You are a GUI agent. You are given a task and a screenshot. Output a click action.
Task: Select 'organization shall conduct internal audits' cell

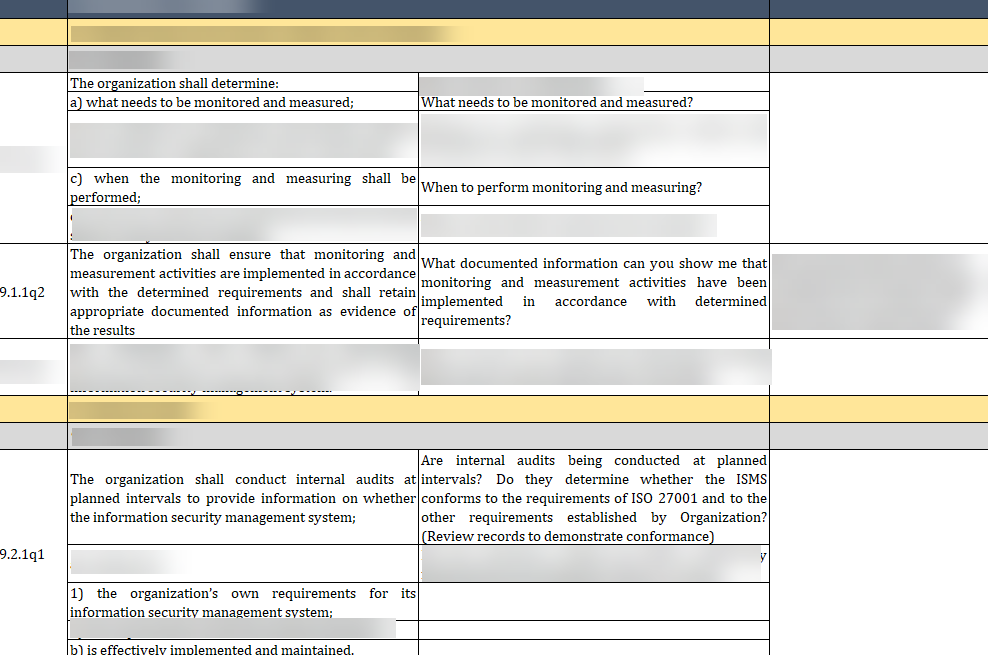click(242, 498)
